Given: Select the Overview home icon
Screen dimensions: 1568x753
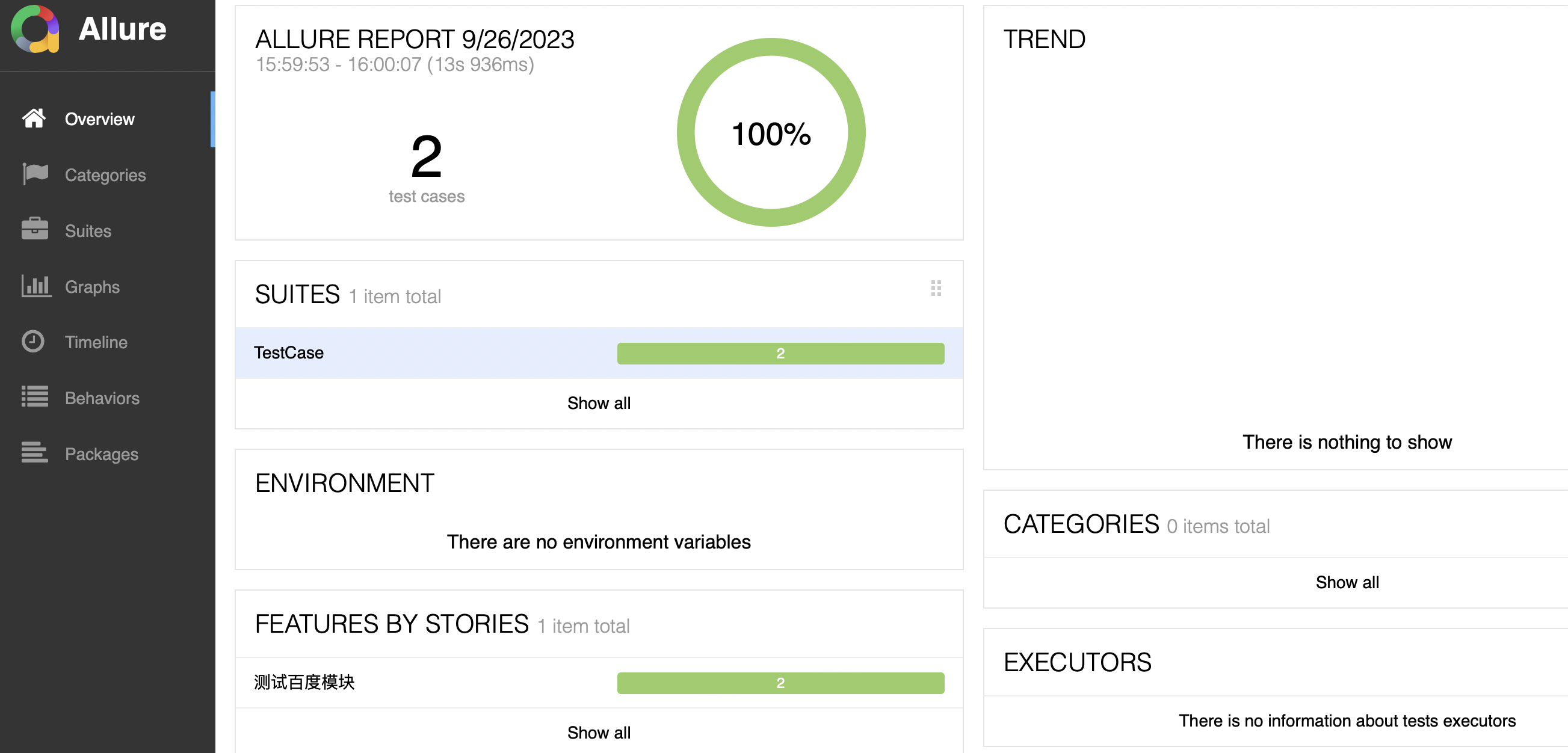Looking at the screenshot, I should click(34, 118).
